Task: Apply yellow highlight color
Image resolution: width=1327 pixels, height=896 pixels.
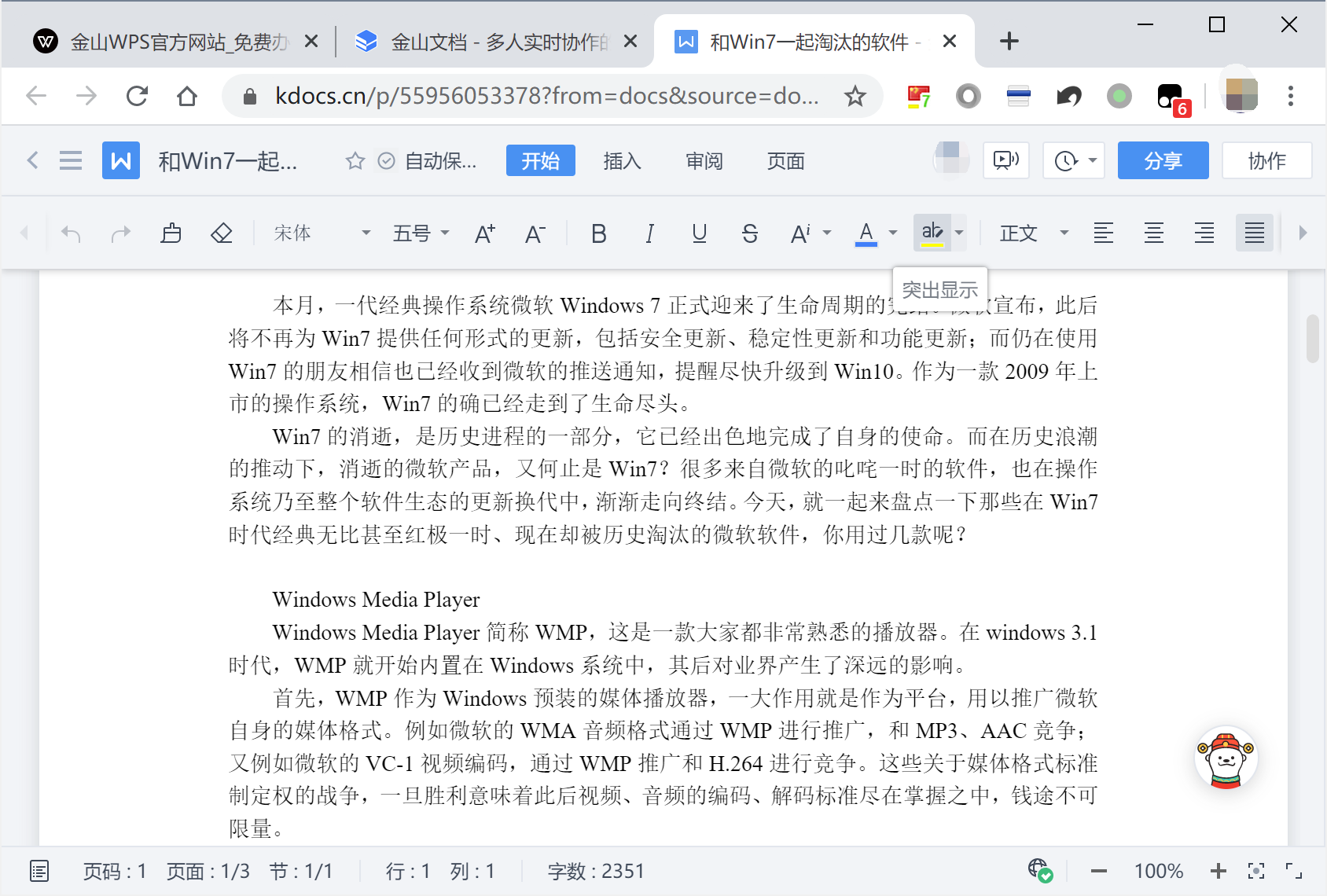Action: coord(932,233)
